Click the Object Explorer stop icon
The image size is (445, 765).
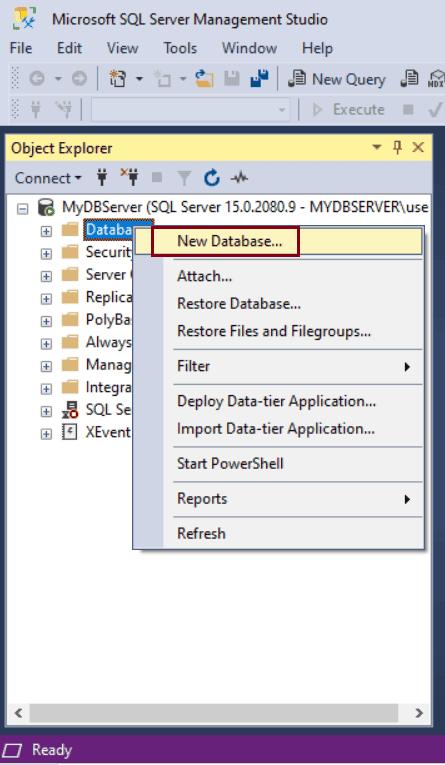[x=157, y=178]
